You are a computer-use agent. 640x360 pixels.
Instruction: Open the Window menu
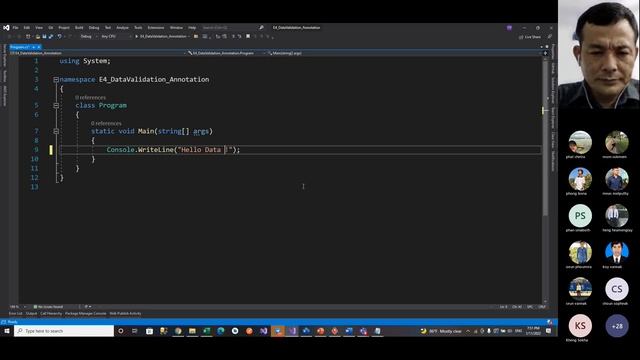[176, 28]
